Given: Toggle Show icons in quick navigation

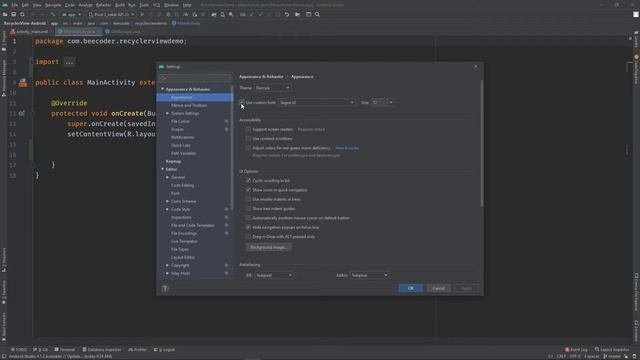Looking at the screenshot, I should (248, 190).
